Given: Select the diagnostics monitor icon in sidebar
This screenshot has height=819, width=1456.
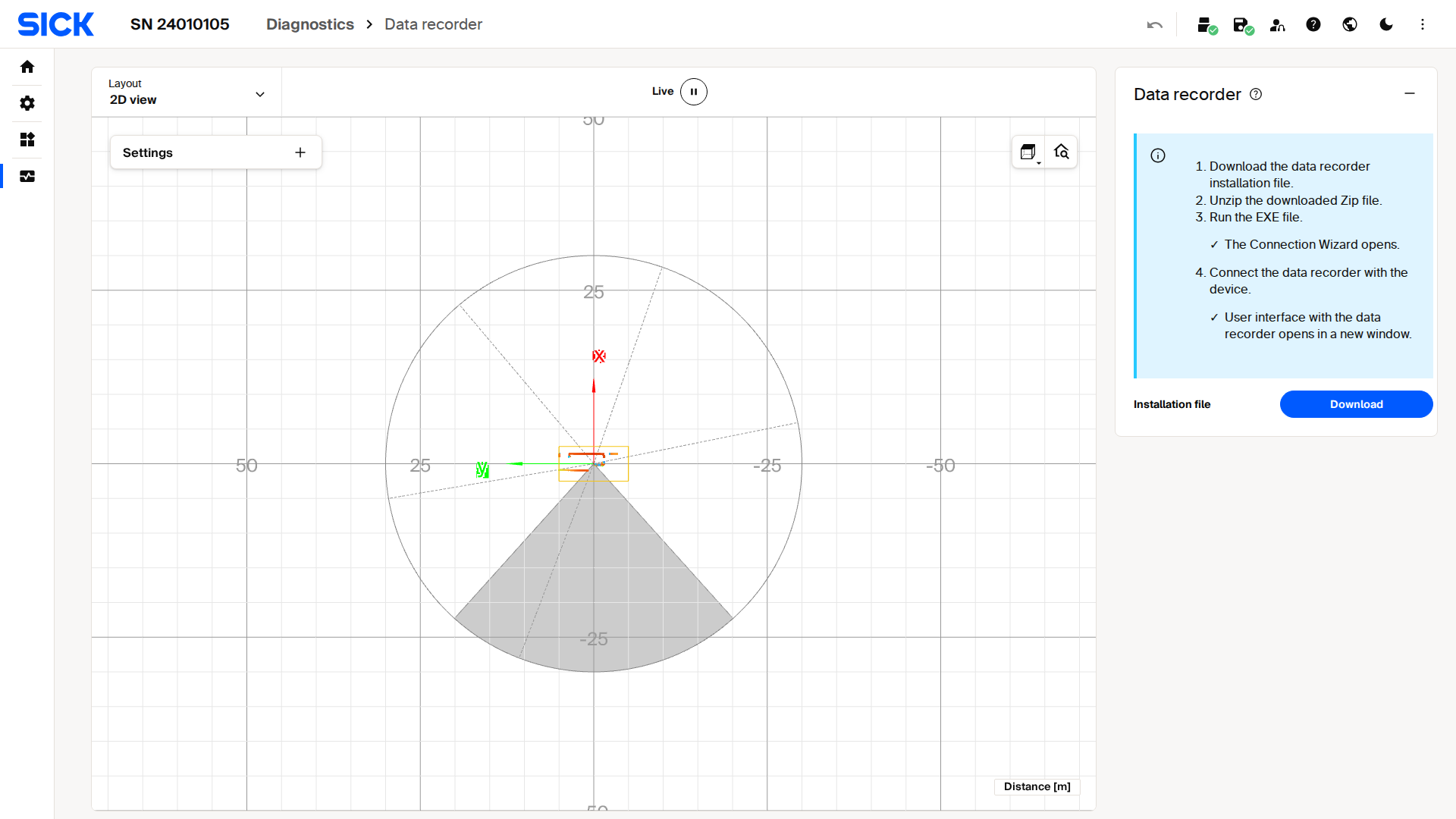Looking at the screenshot, I should (27, 176).
